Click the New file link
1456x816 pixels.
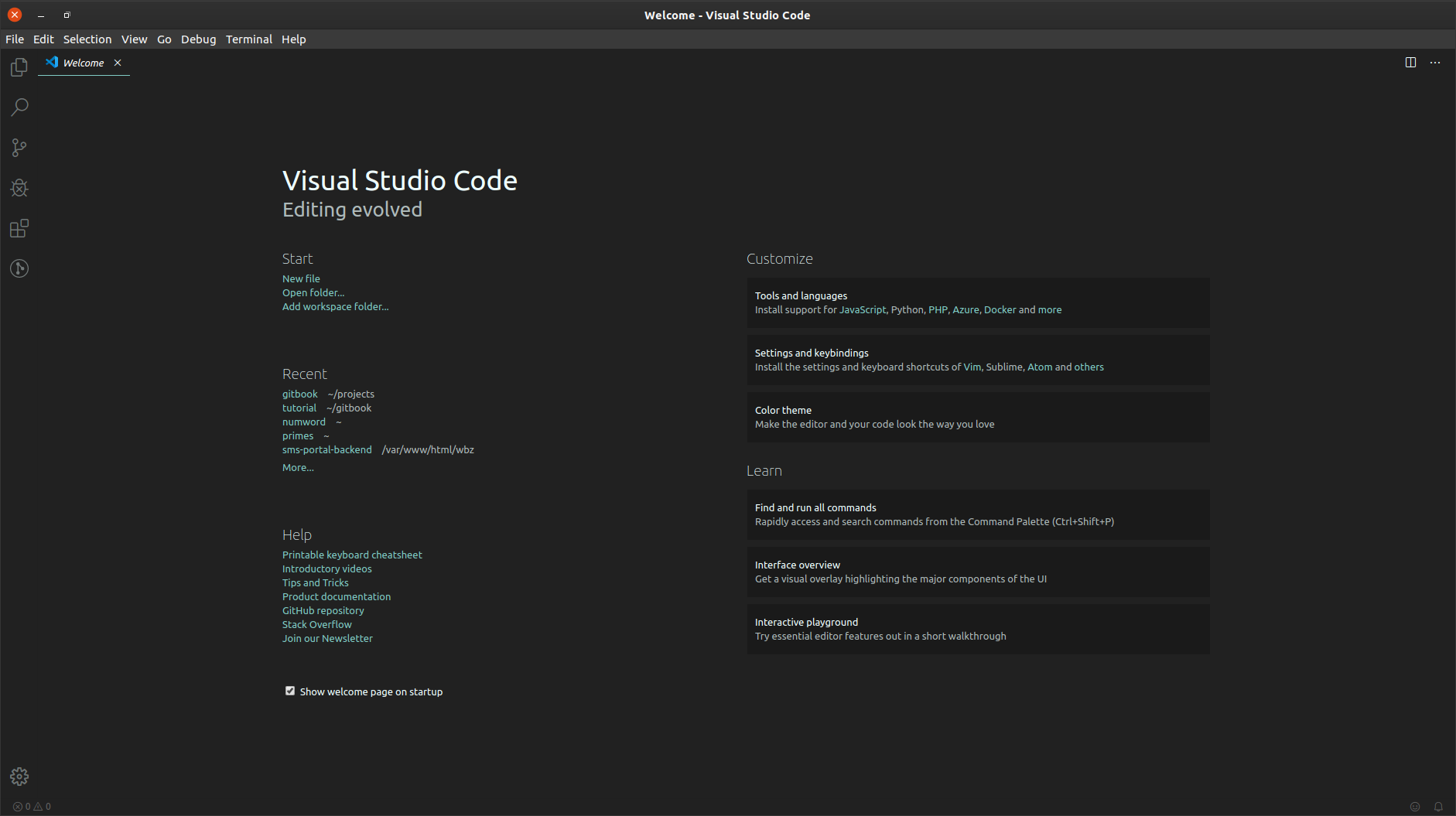click(x=301, y=278)
